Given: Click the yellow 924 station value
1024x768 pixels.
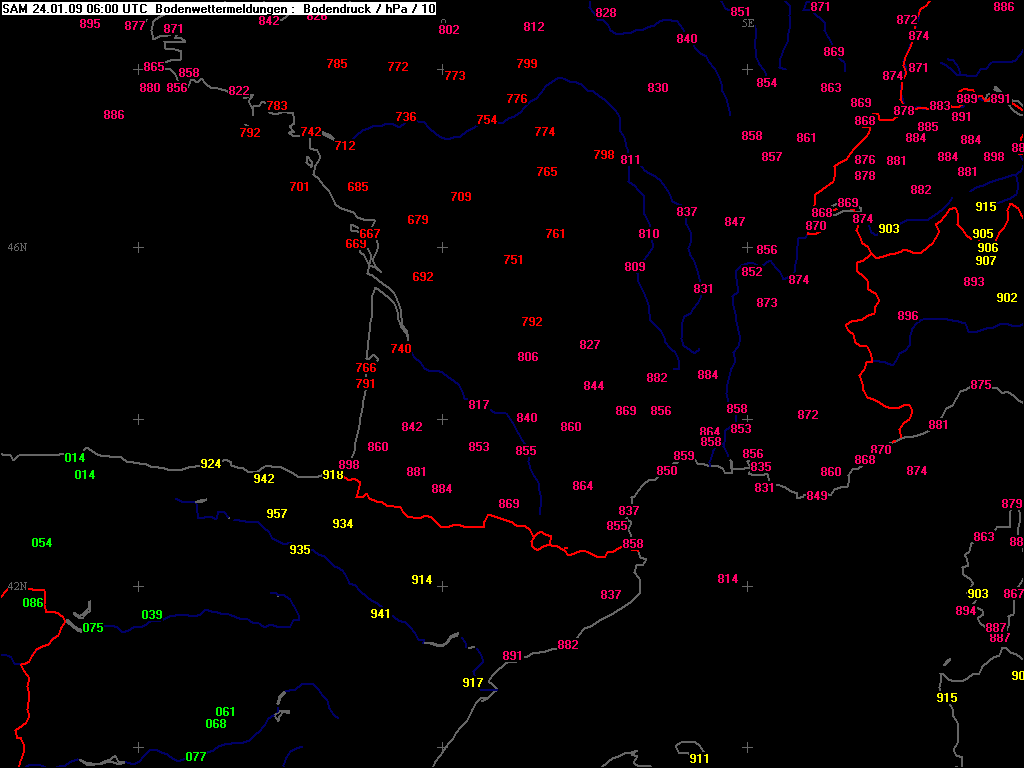Looking at the screenshot, I should click(x=211, y=464).
